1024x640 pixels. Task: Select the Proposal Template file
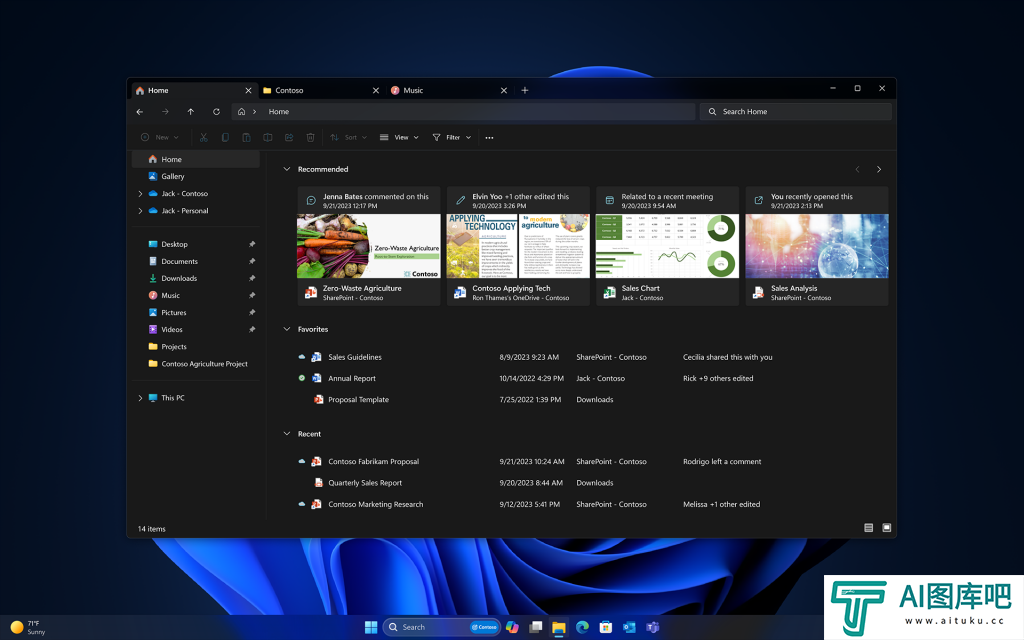359,400
